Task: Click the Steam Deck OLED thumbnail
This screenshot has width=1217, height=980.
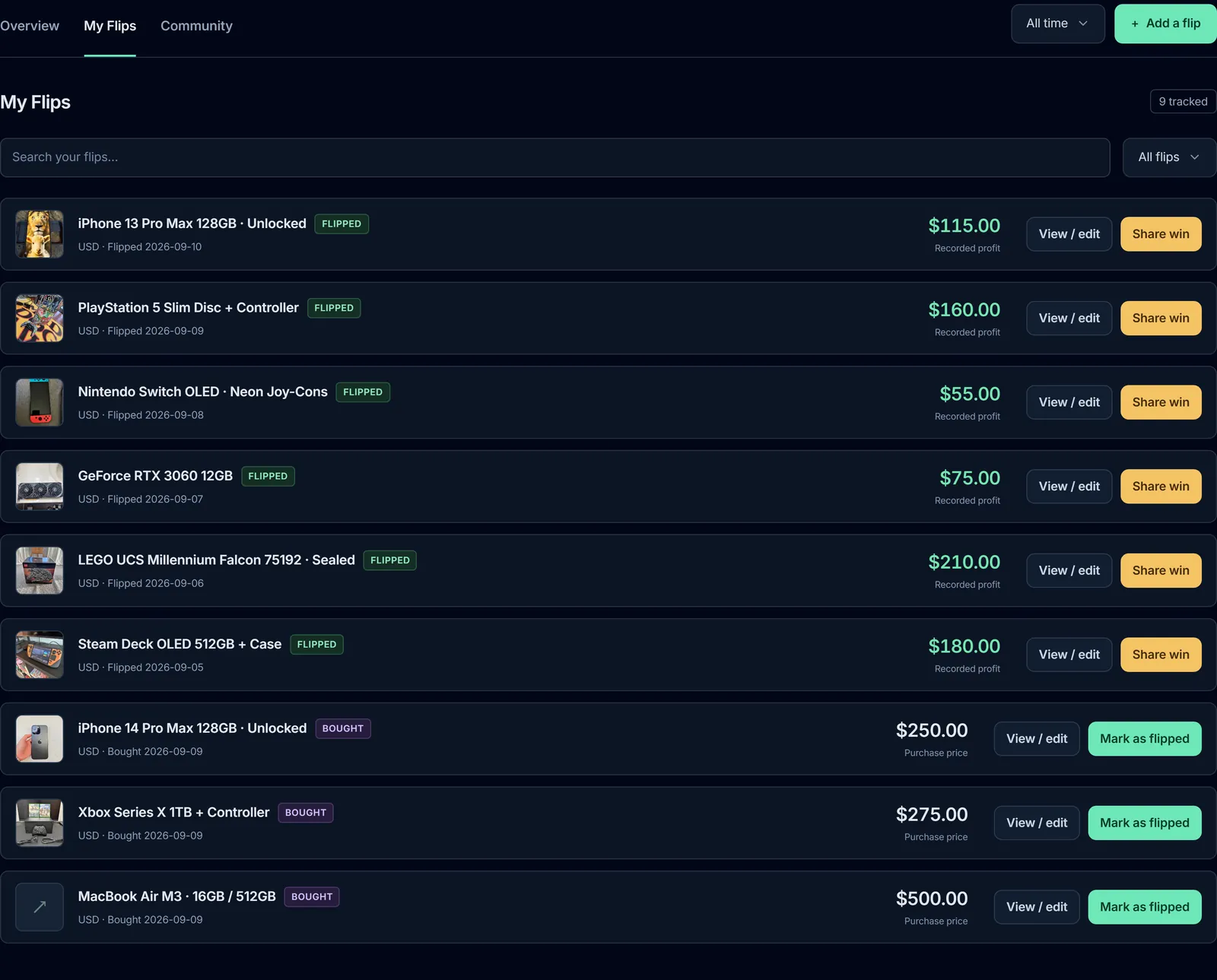Action: [40, 655]
